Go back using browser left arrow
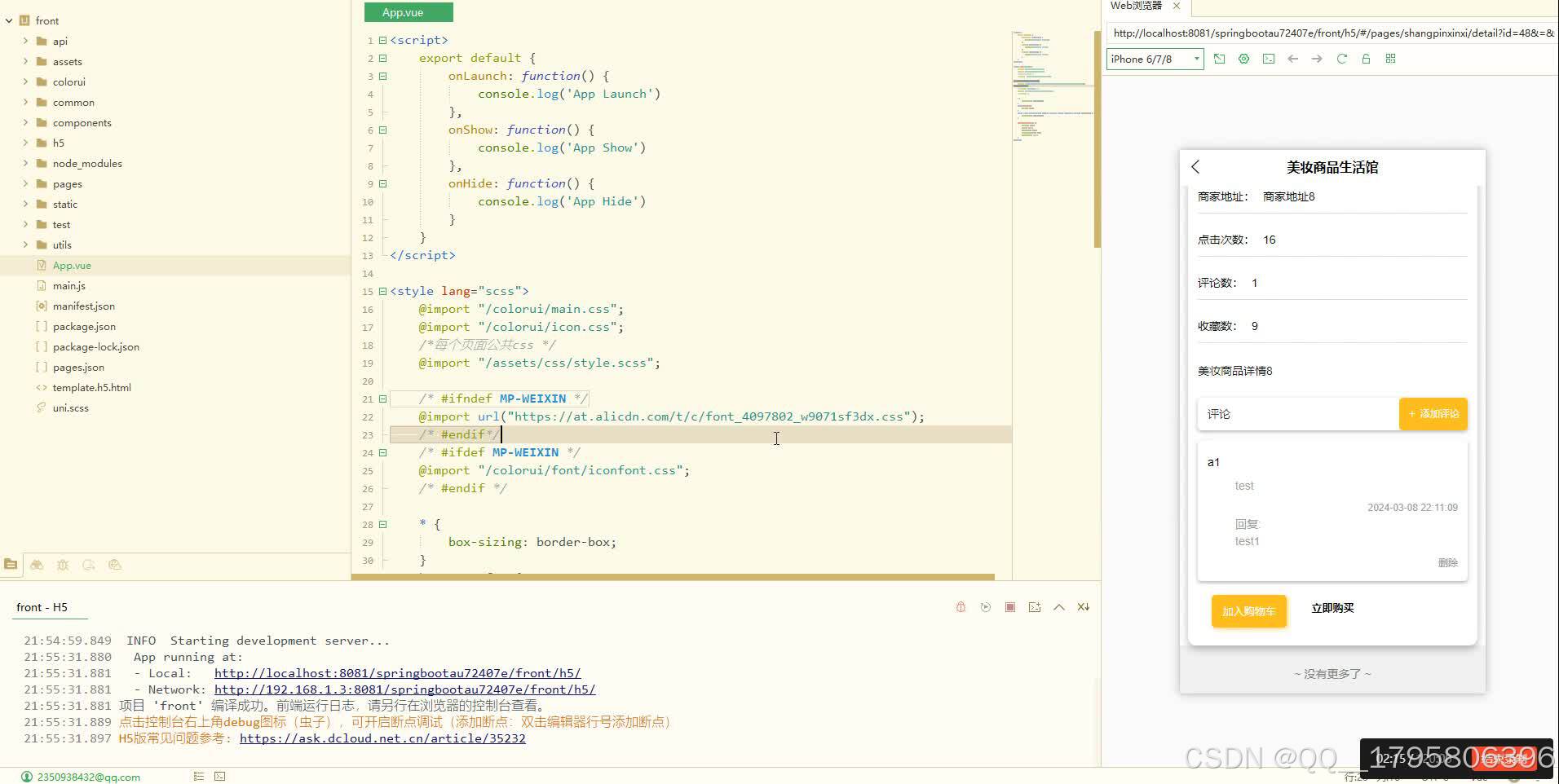The width and height of the screenshot is (1559, 784). [x=1292, y=59]
